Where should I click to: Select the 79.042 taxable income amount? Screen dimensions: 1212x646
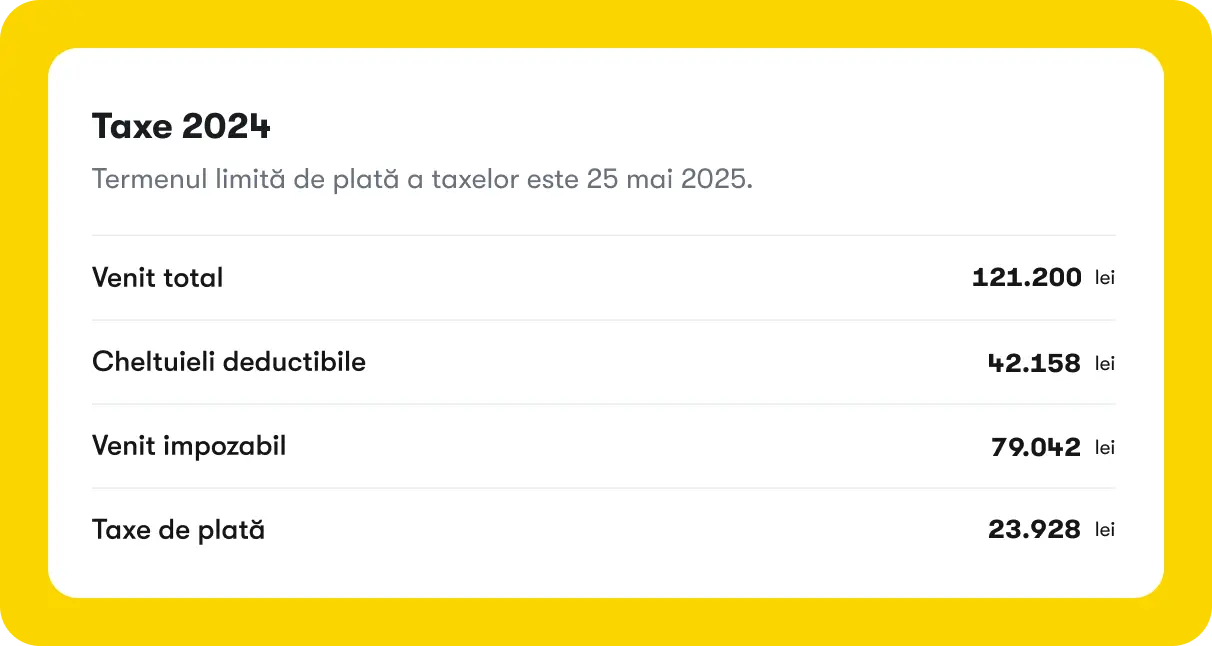[1036, 447]
